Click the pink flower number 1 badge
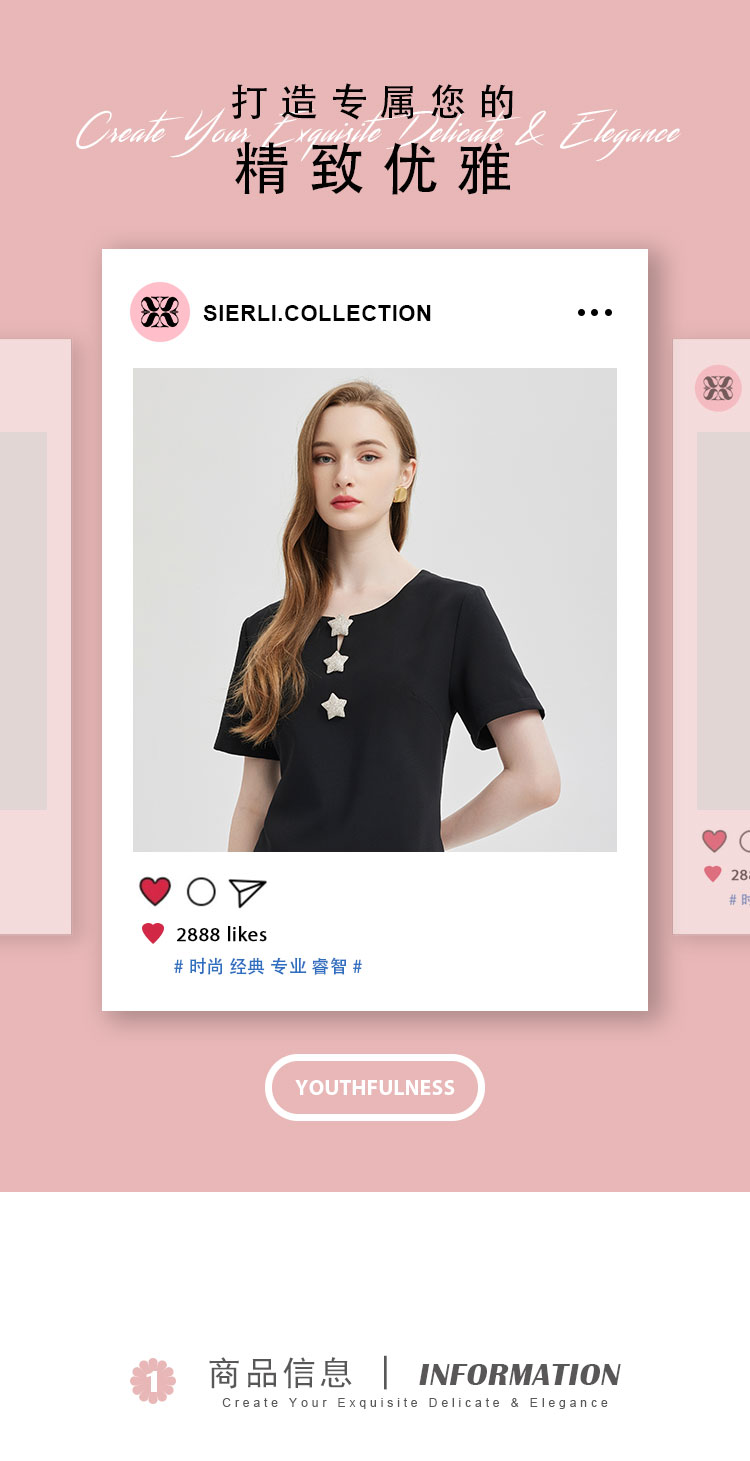750x1461 pixels. pyautogui.click(x=153, y=1381)
